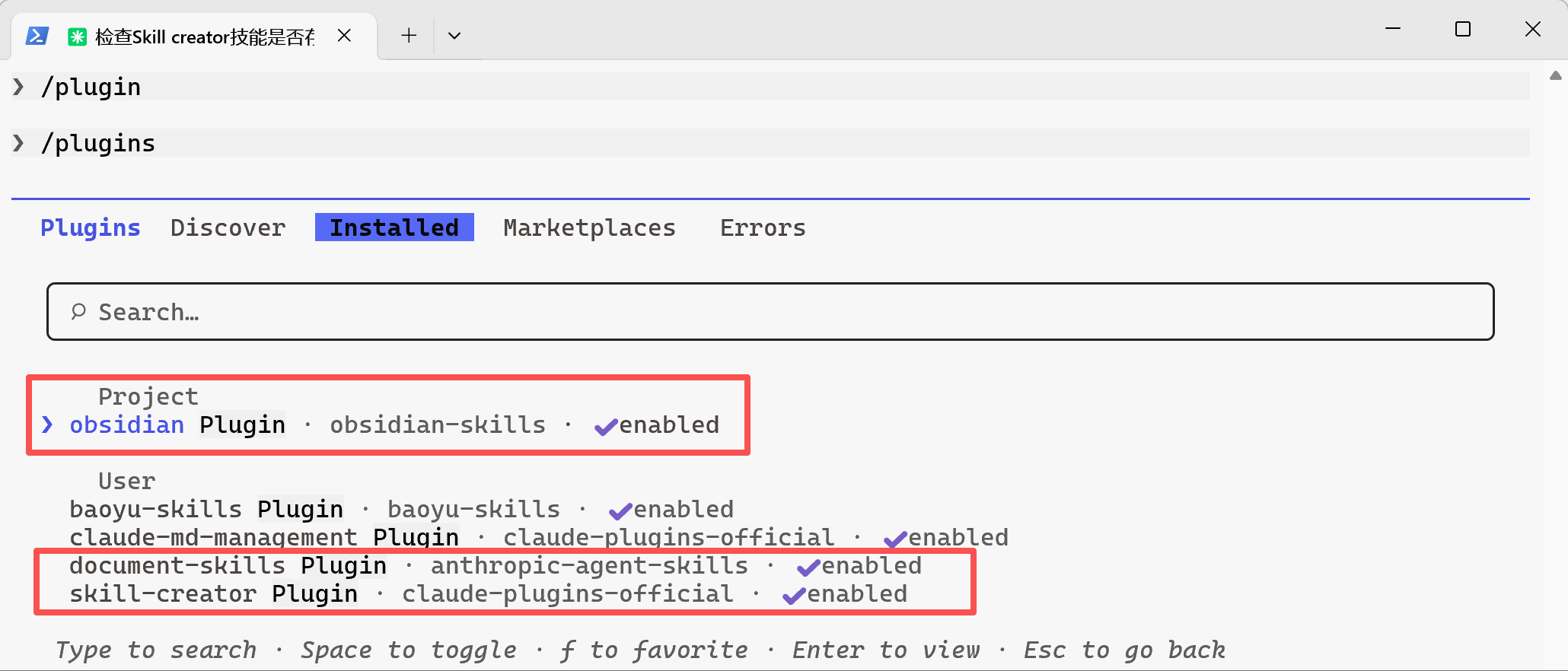This screenshot has height=671, width=1568.
Task: Click the Project section heading
Action: tap(148, 396)
